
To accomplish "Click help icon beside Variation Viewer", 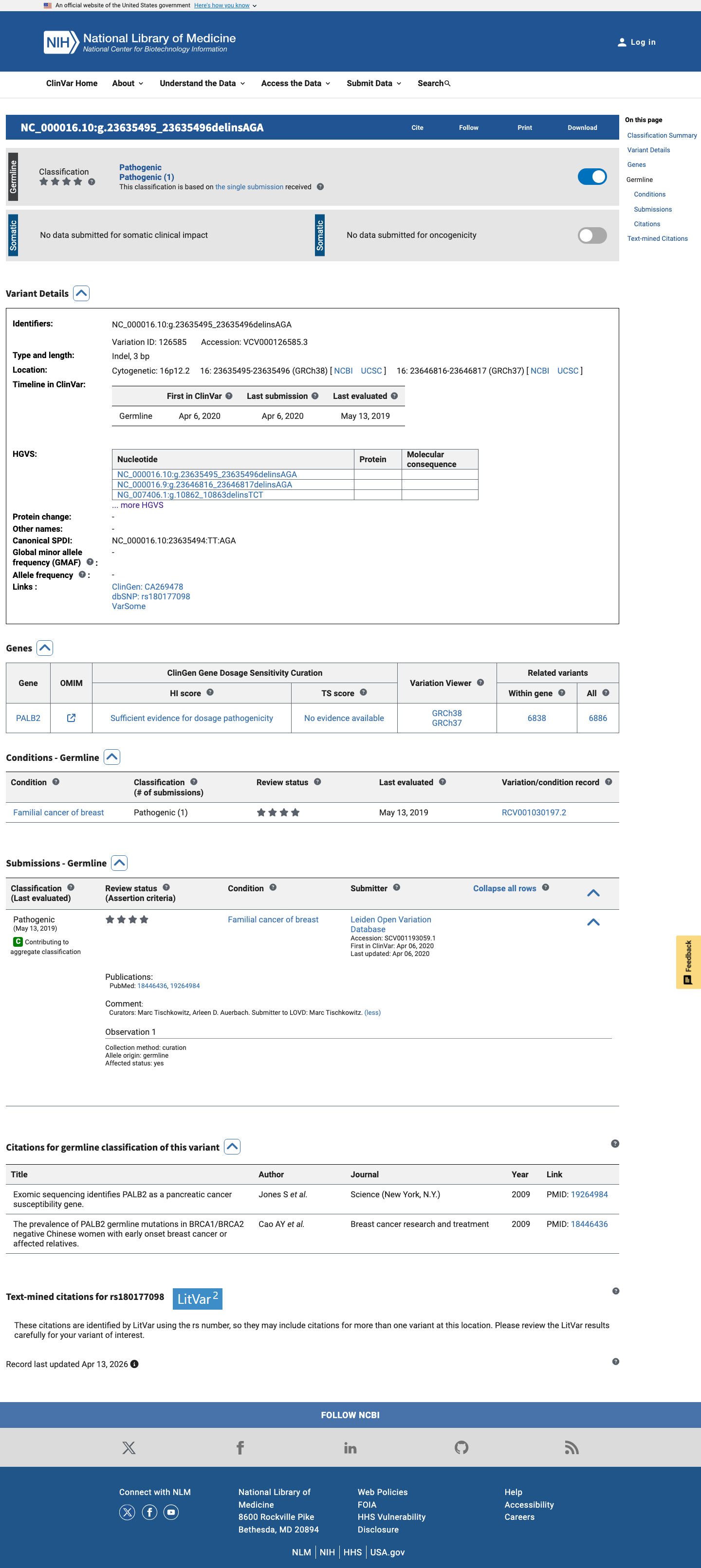I will coord(480,683).
